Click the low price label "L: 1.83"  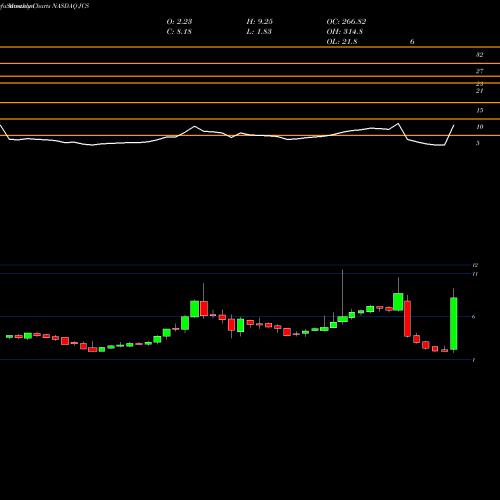tap(259, 32)
